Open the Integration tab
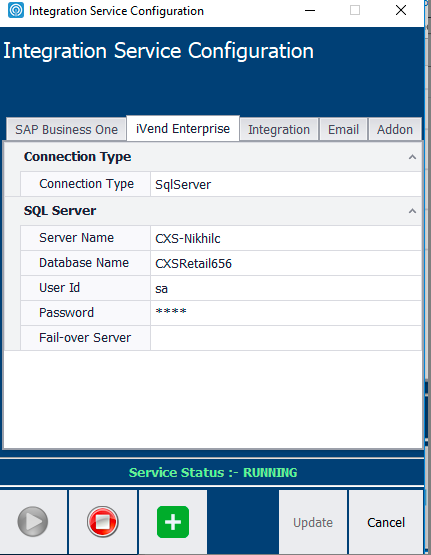The width and height of the screenshot is (431, 555). 279,129
